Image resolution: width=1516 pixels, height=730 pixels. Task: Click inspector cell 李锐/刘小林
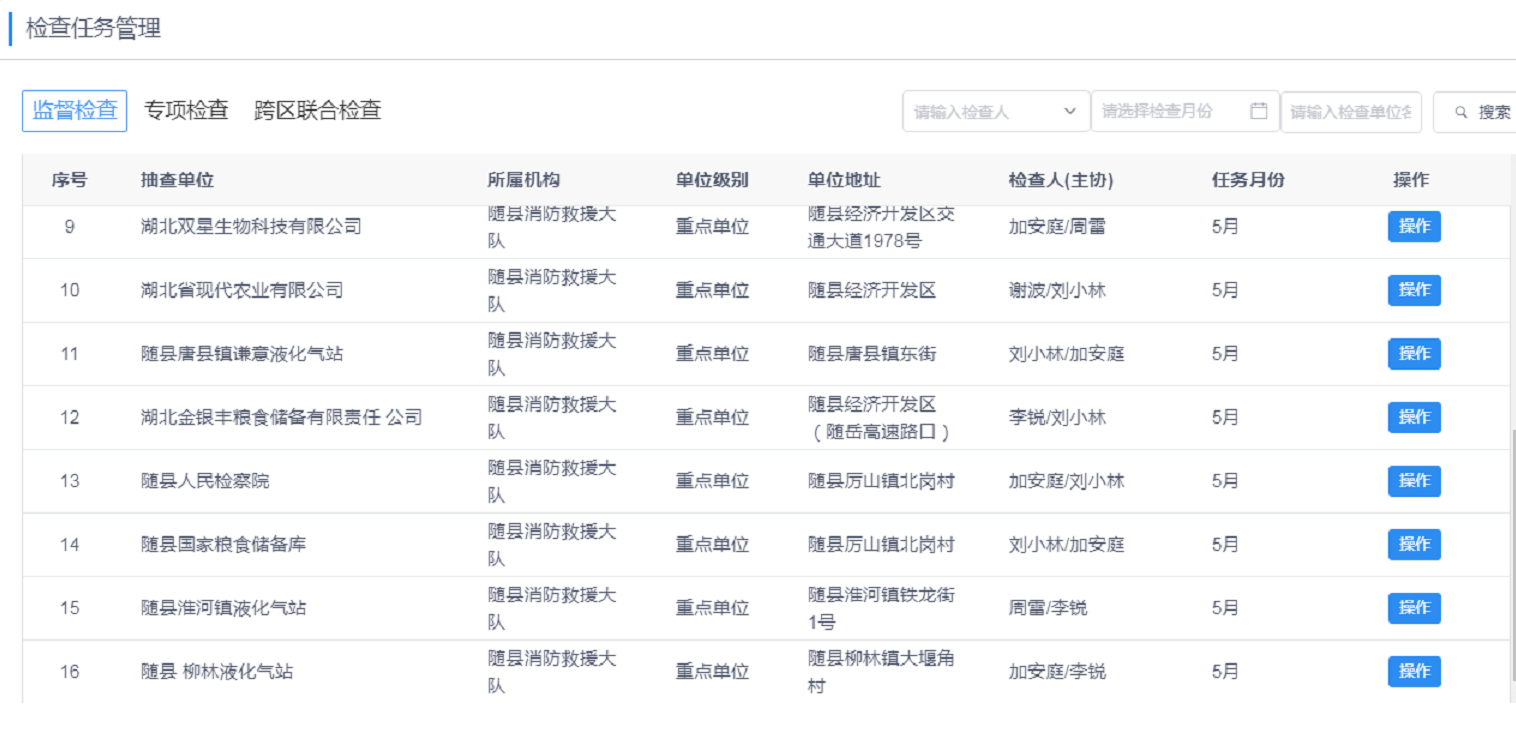1057,417
